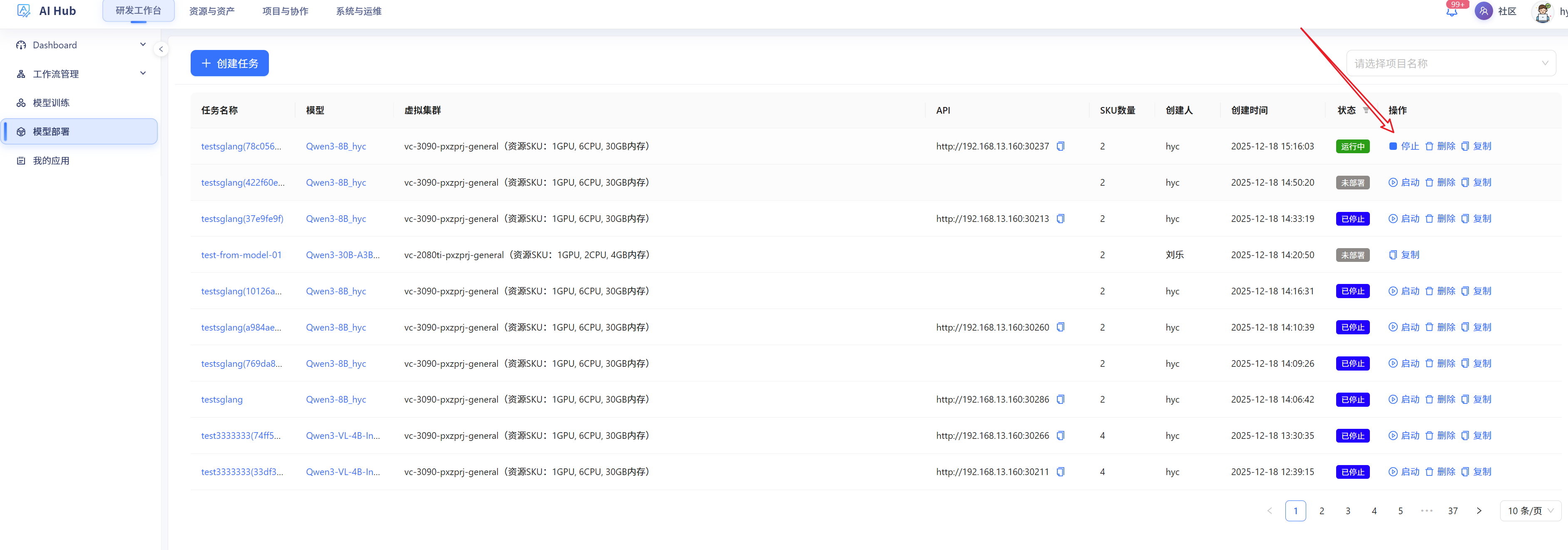Image resolution: width=1568 pixels, height=550 pixels.
Task: Go to pagination page 3
Action: point(1348,511)
